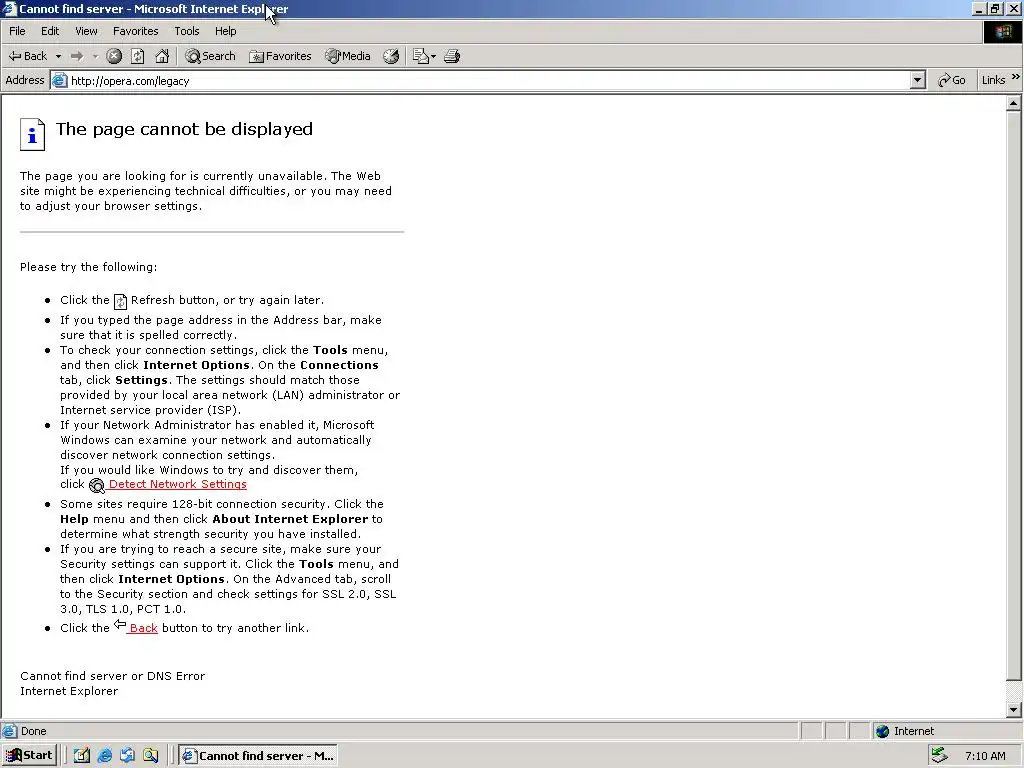The width and height of the screenshot is (1024, 768).
Task: Click the red Back link in the error page
Action: click(x=143, y=628)
